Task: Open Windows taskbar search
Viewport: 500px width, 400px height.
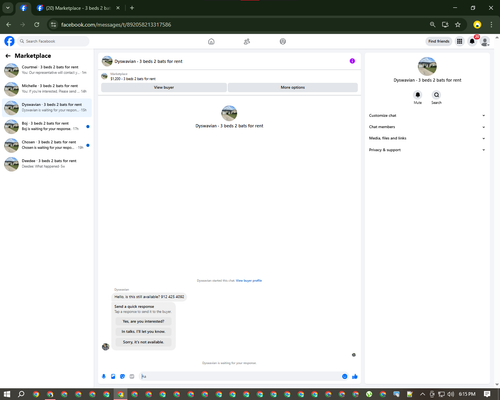Action: pyautogui.click(x=21, y=394)
